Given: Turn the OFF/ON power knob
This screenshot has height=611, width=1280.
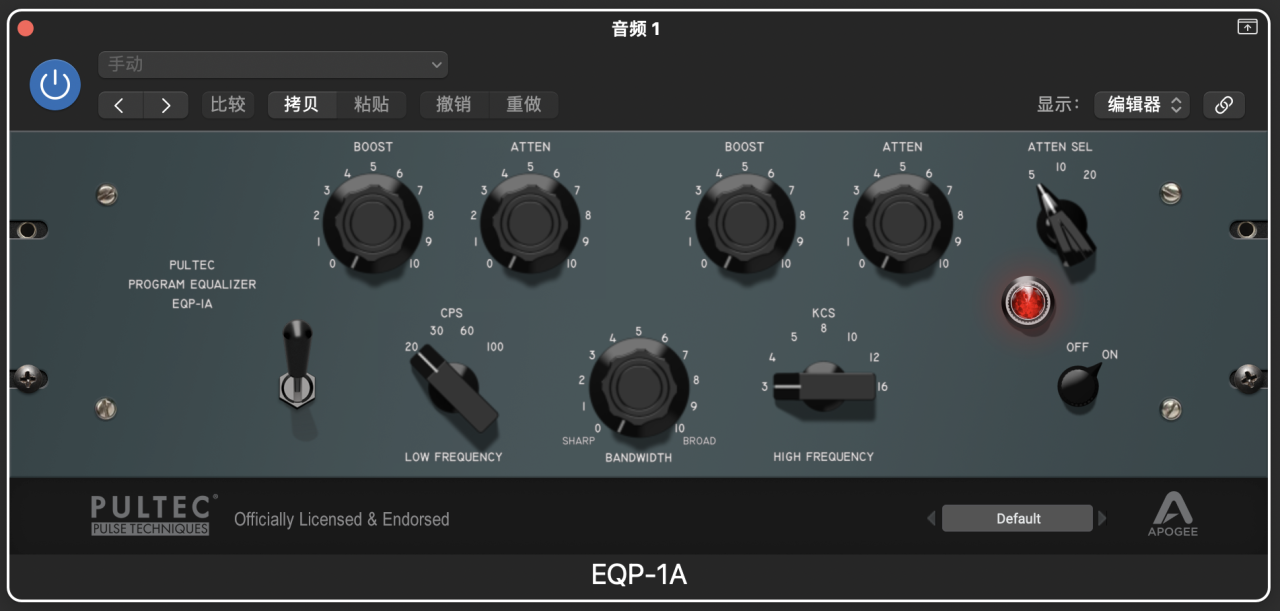Looking at the screenshot, I should point(1080,385).
